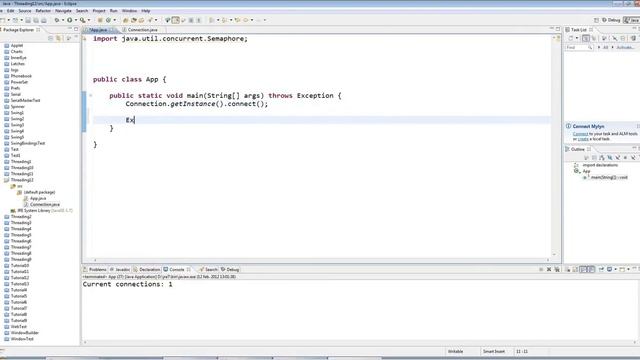The height and width of the screenshot is (360, 640).
Task: Collapse All in Package Explorer toolbar
Action: click(x=51, y=38)
